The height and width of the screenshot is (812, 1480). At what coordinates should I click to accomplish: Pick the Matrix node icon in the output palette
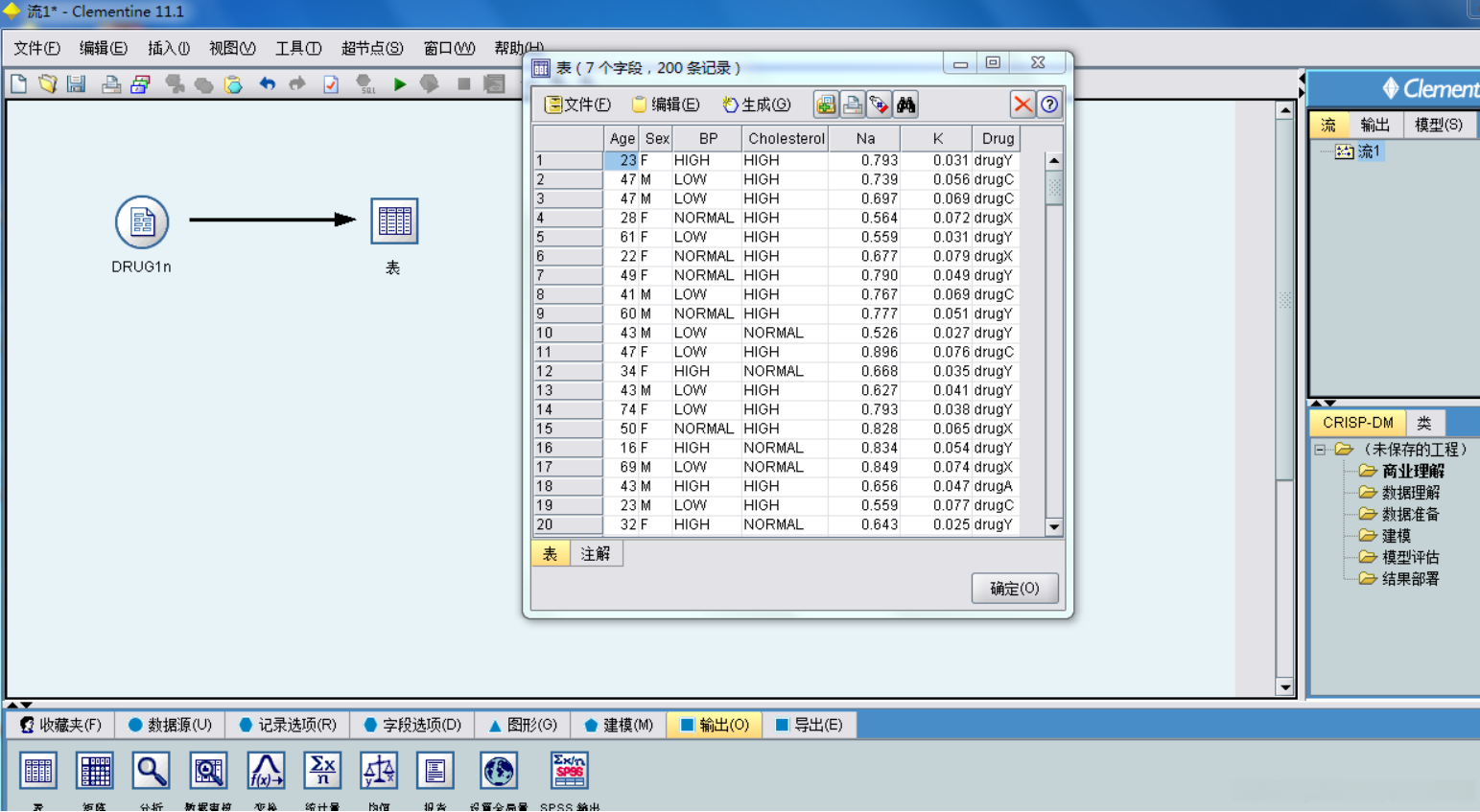coord(95,771)
